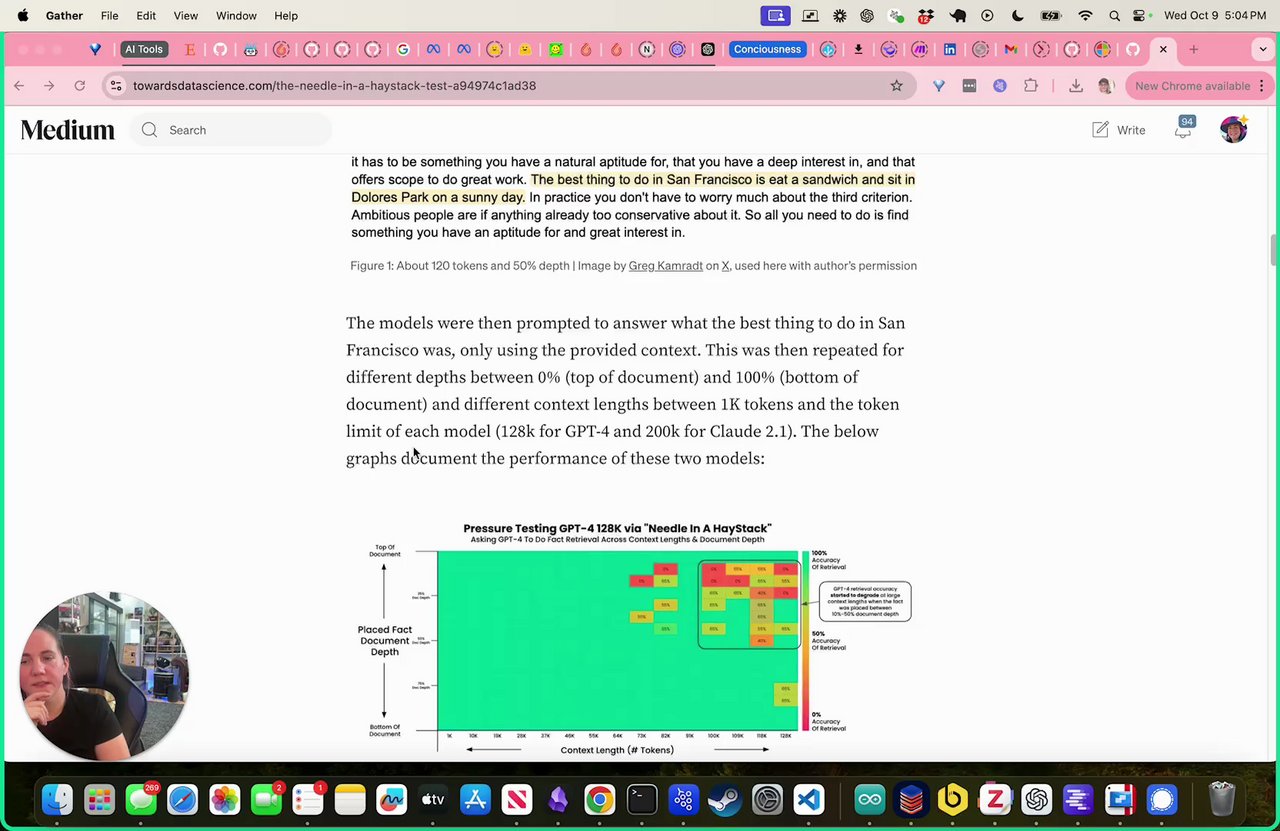Viewport: 1280px width, 831px height.
Task: Go to the Medium home logo
Action: coord(68,130)
